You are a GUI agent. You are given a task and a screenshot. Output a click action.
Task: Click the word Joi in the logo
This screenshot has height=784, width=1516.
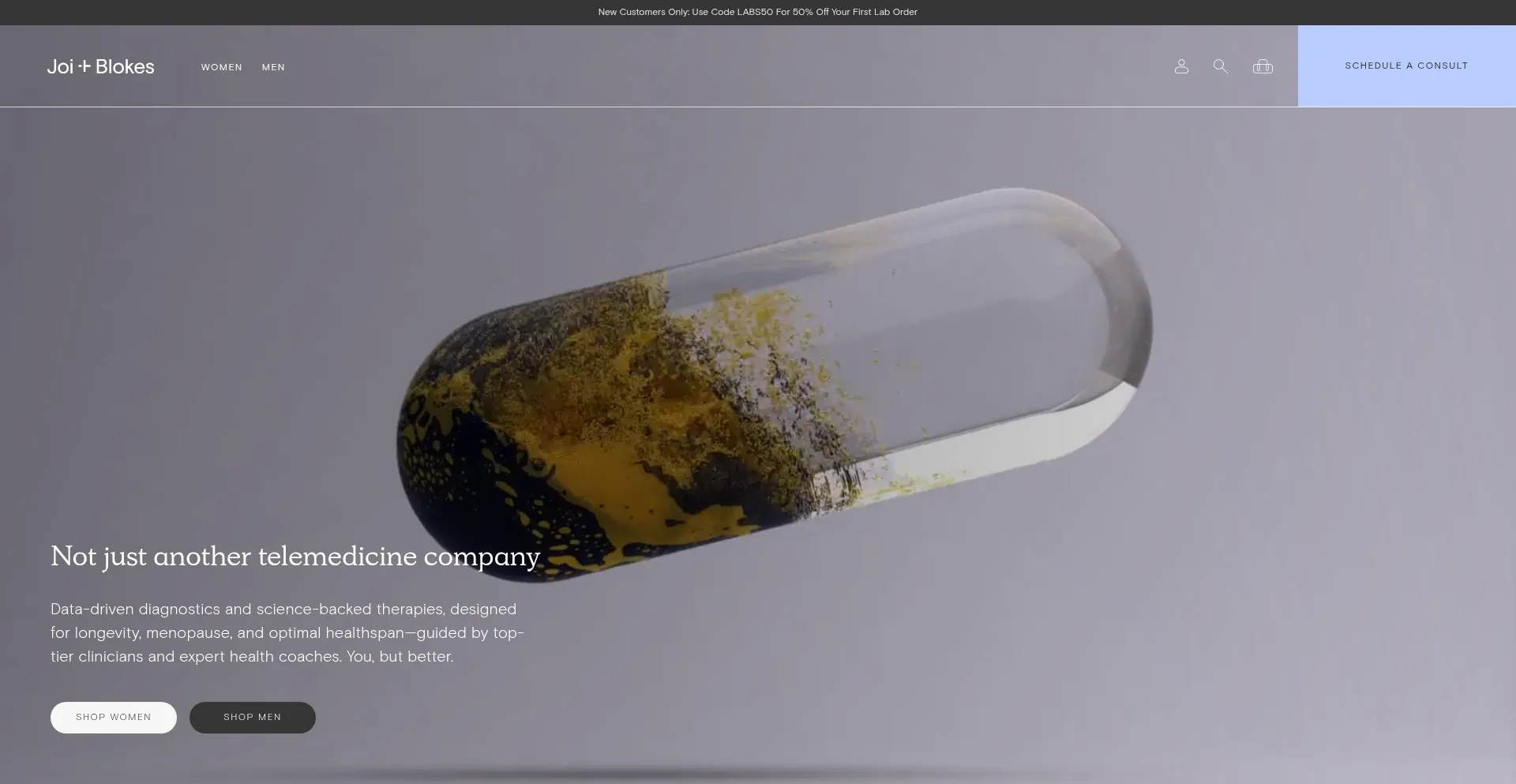60,67
